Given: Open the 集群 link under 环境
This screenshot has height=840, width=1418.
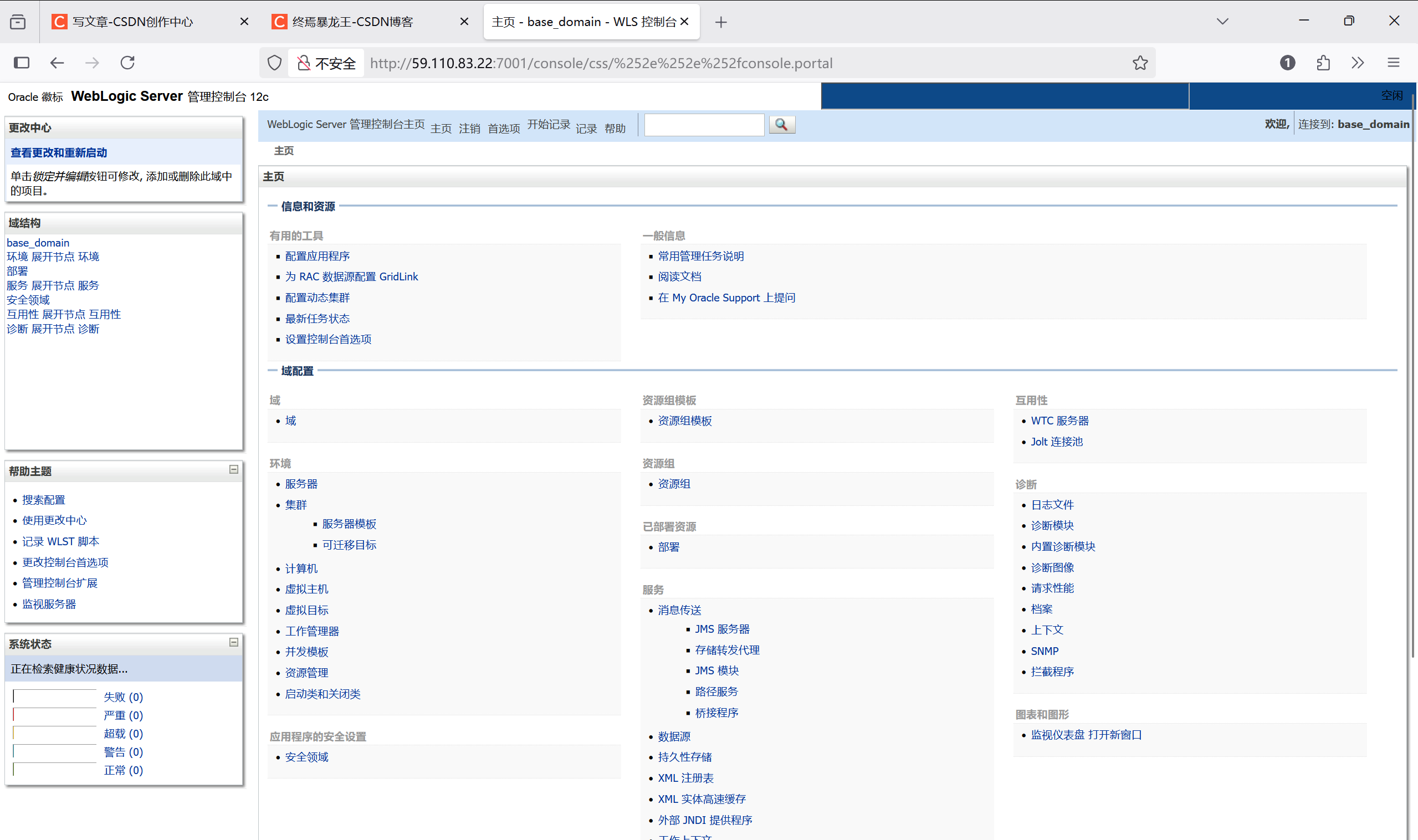Looking at the screenshot, I should pyautogui.click(x=296, y=505).
